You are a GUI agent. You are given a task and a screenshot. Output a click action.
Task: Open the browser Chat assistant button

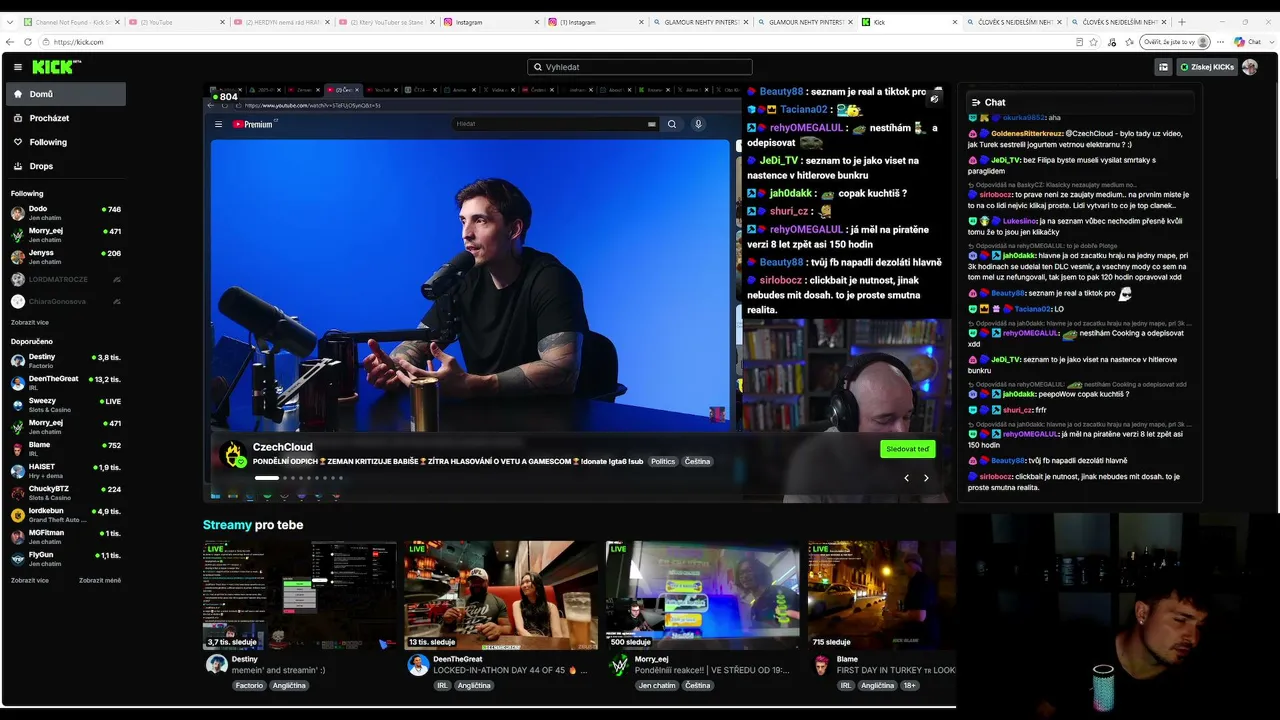(1247, 42)
